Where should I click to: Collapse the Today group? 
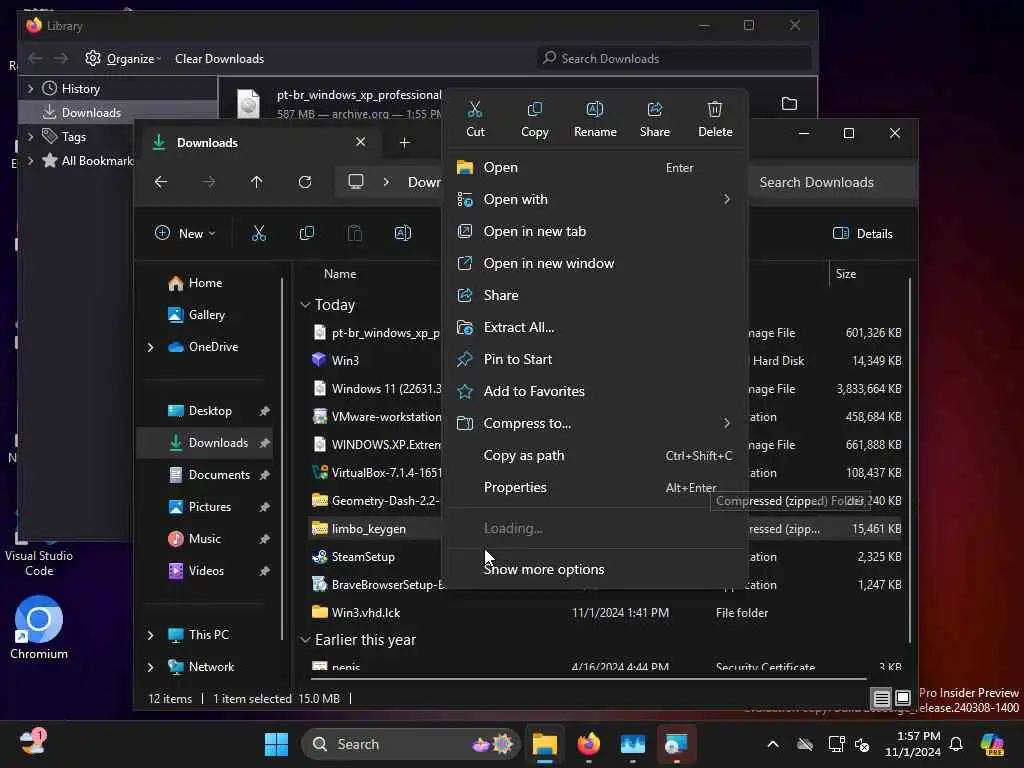(305, 305)
